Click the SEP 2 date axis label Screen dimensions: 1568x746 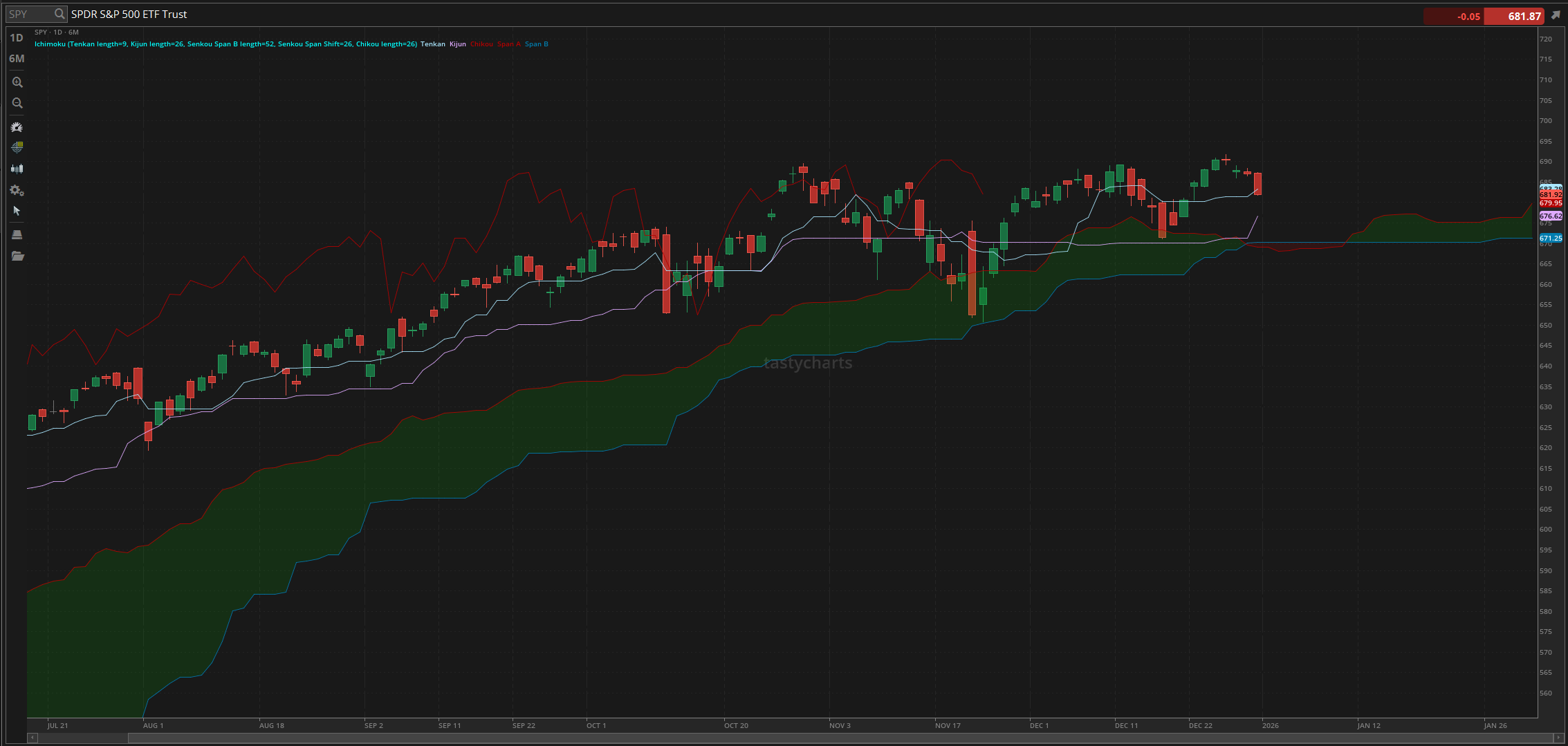point(373,726)
